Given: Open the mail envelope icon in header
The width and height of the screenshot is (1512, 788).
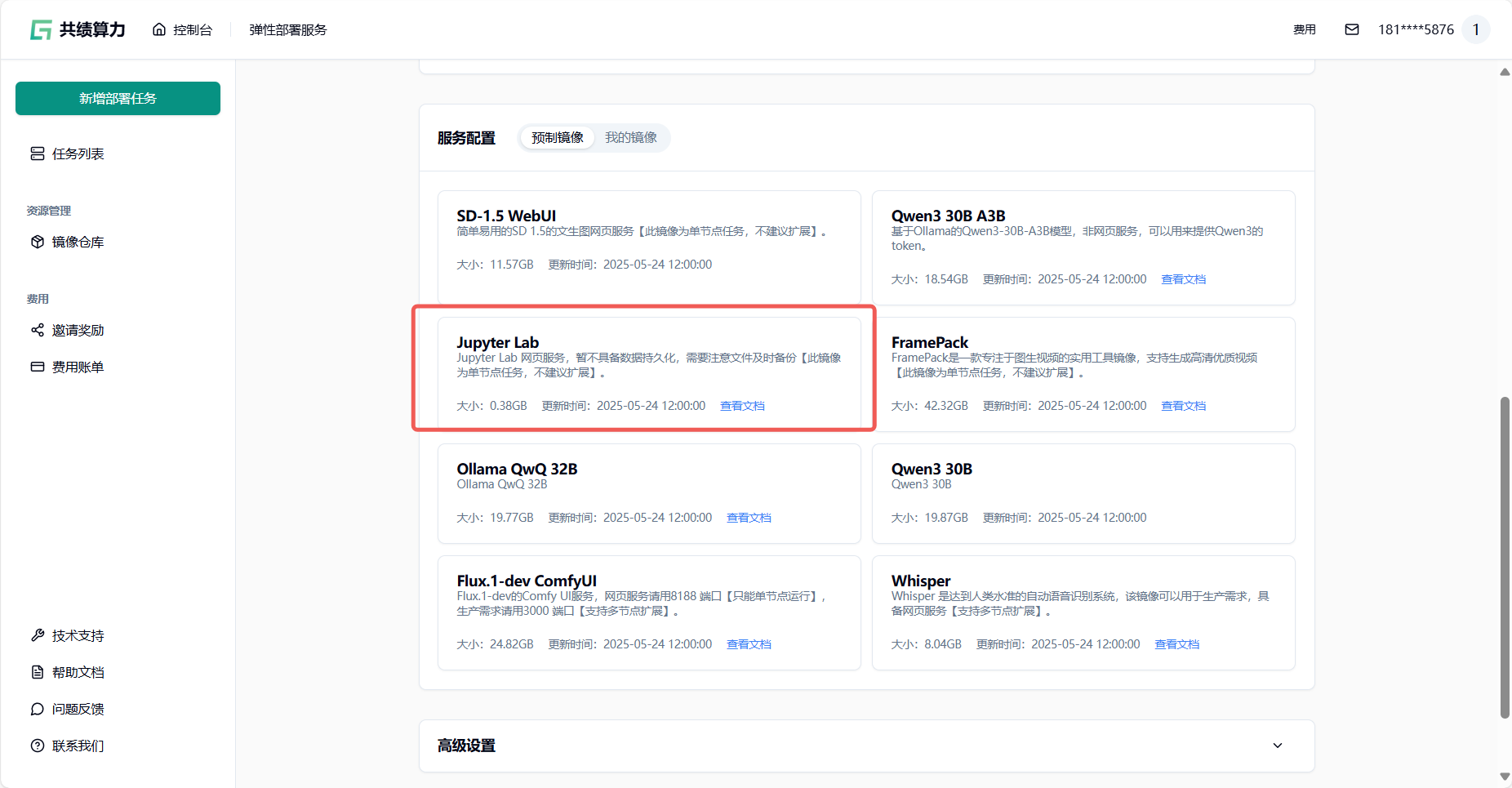Looking at the screenshot, I should point(1352,29).
